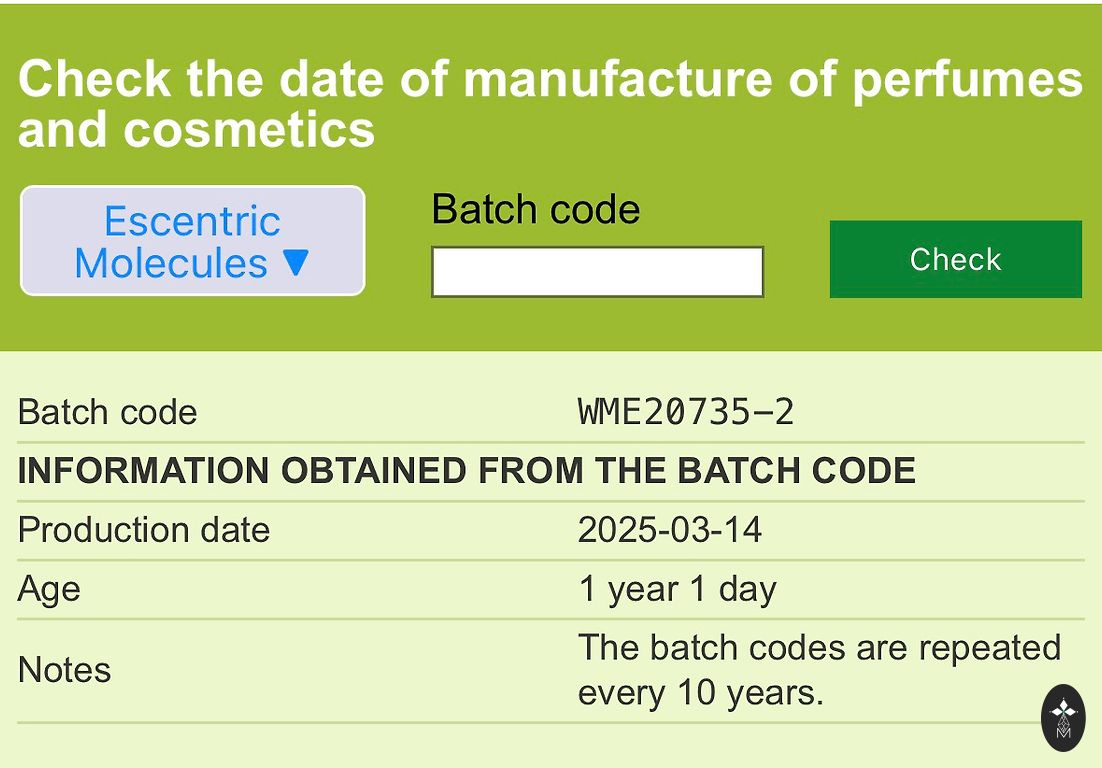Click the word cosmetics in the heading
This screenshot has width=1102, height=768.
pos(249,130)
